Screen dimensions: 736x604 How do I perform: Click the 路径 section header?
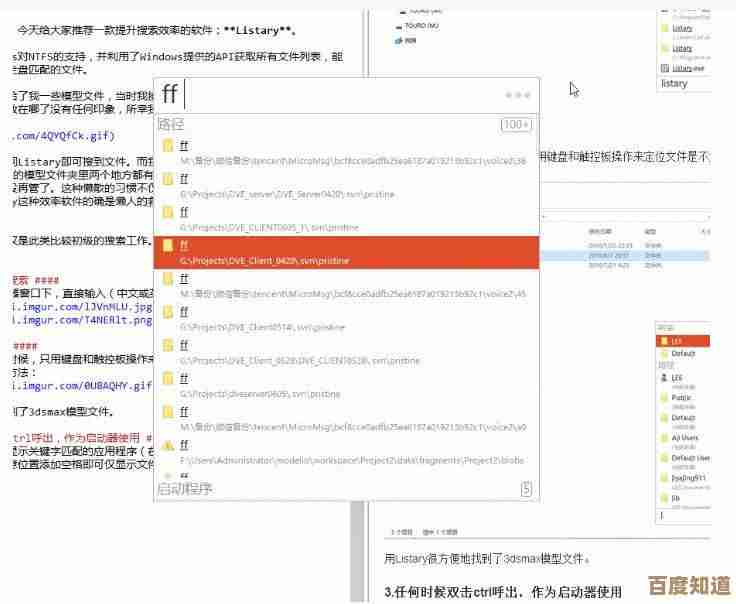[x=171, y=125]
